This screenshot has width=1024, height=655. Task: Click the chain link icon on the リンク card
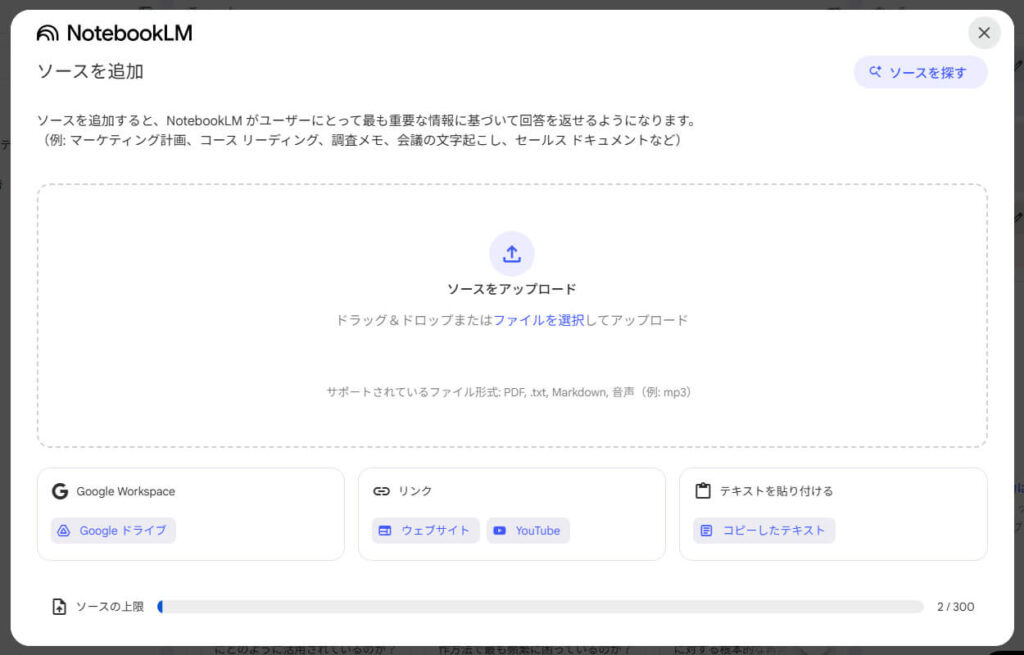click(x=381, y=491)
